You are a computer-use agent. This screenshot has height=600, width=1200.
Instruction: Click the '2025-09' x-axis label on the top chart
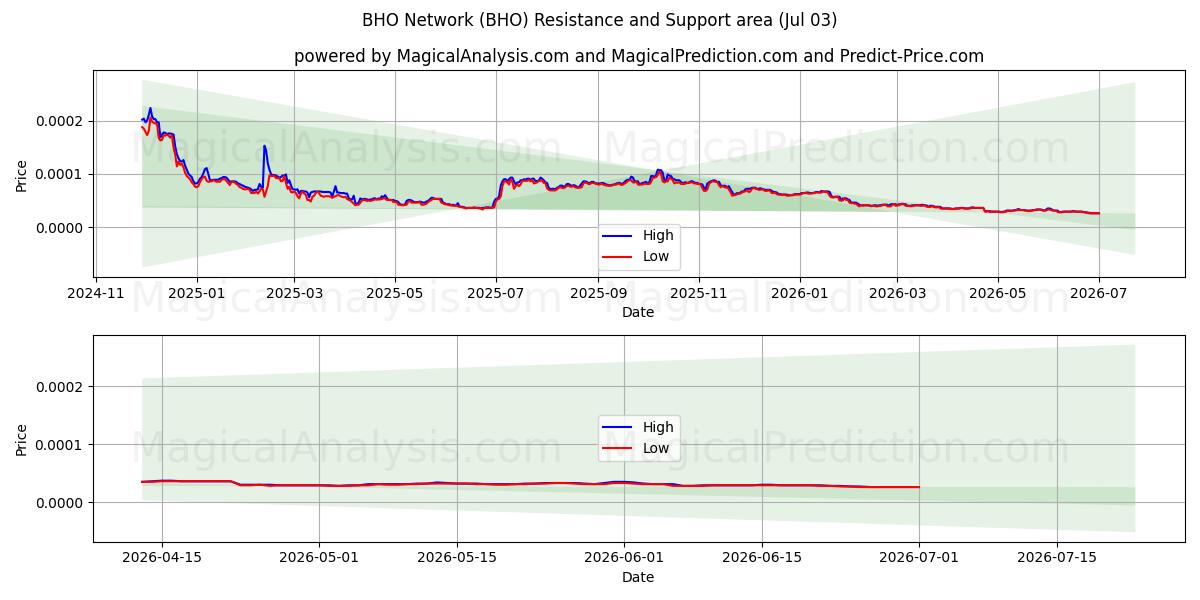coord(598,293)
